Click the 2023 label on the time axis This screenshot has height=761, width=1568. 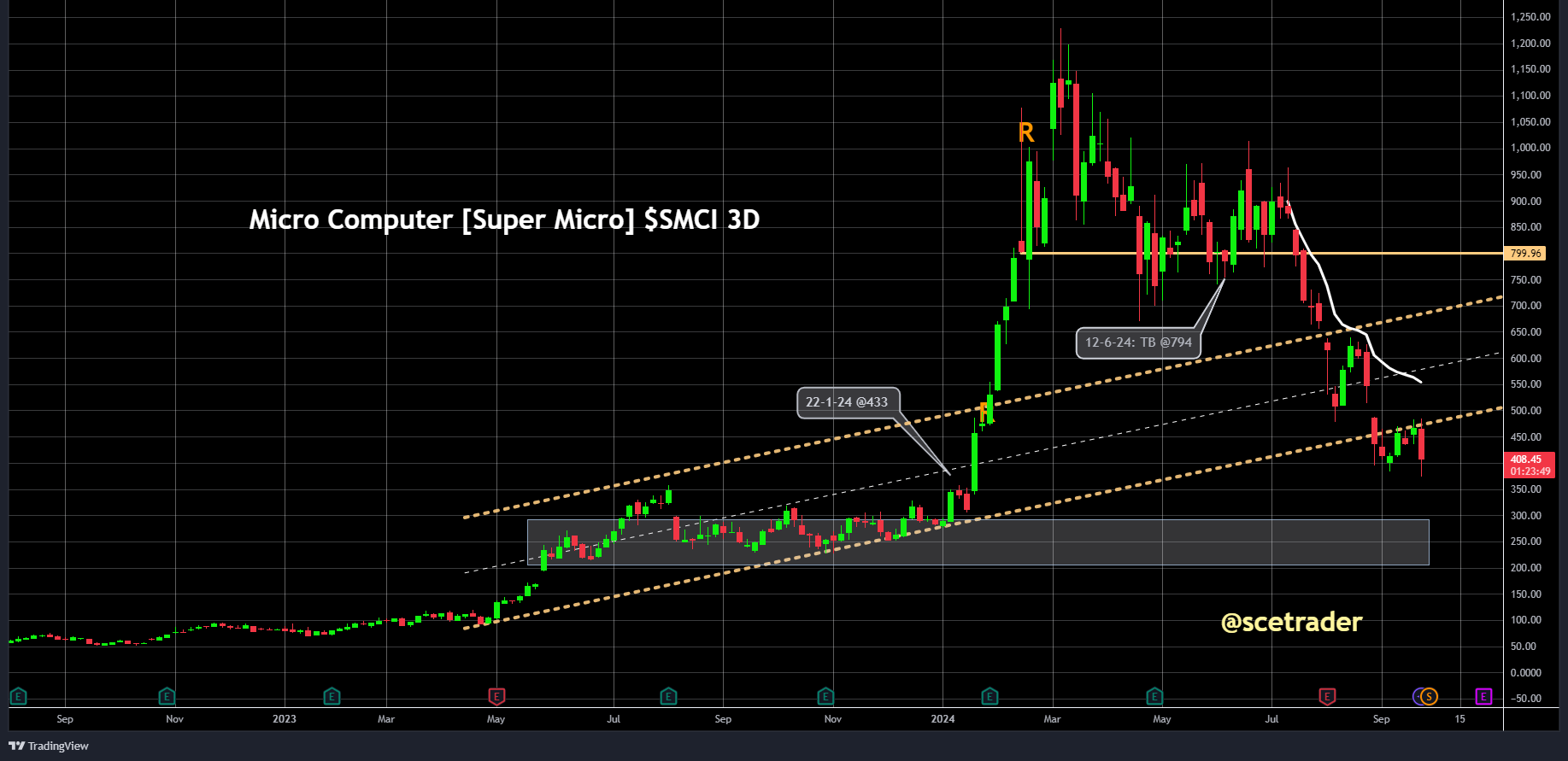click(285, 719)
